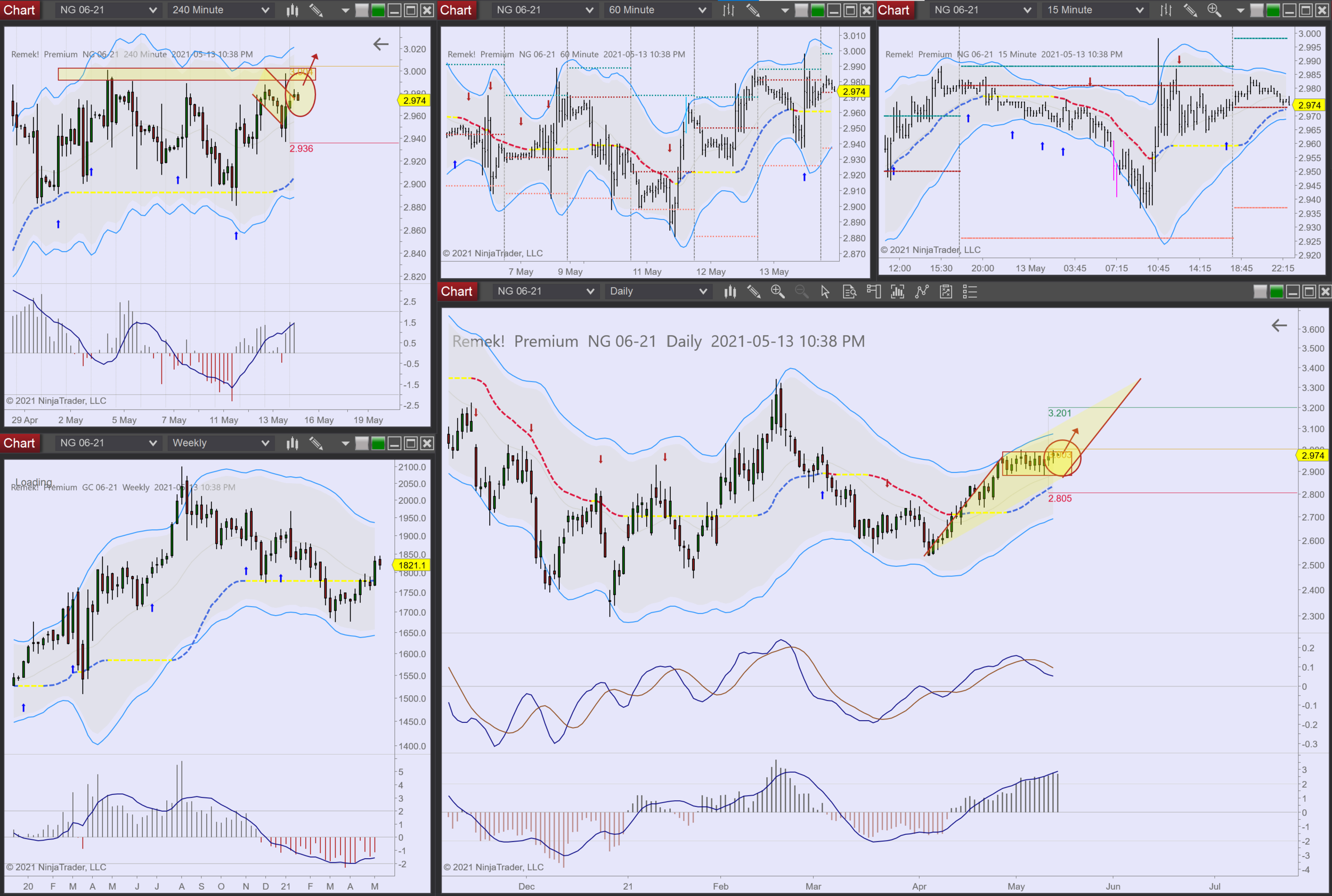
Task: Open NG 06-21 instrument dropdown in Daily chart
Action: pyautogui.click(x=545, y=291)
